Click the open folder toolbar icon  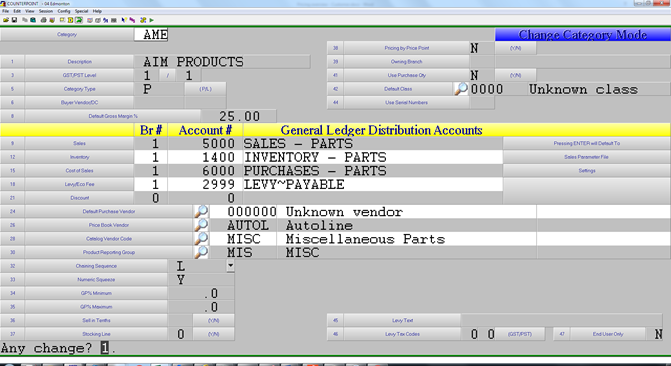6,20
